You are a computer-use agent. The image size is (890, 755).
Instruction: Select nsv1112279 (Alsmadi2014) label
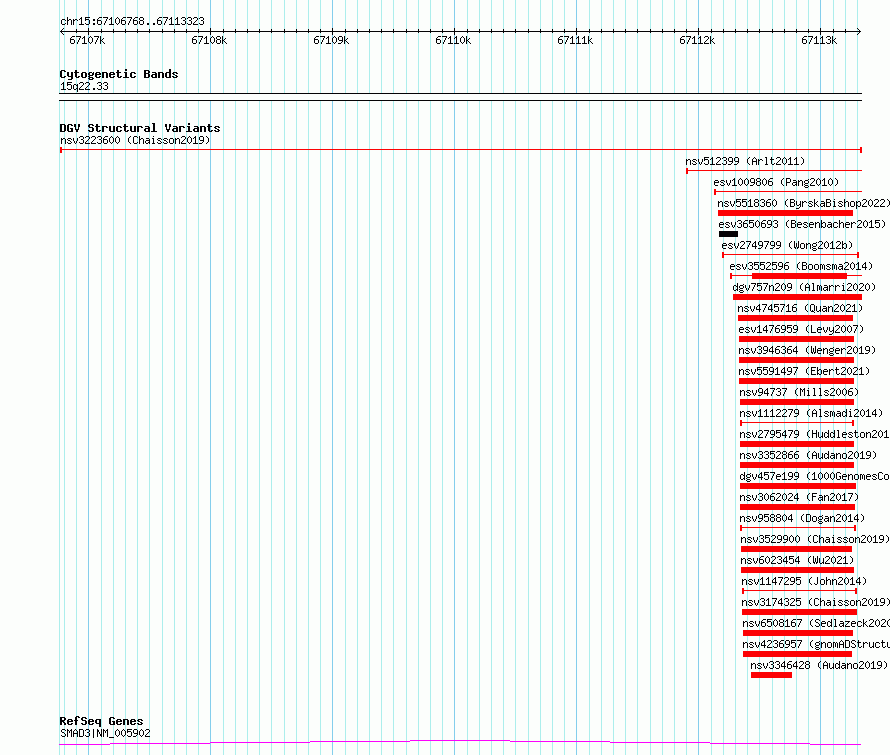click(x=811, y=413)
